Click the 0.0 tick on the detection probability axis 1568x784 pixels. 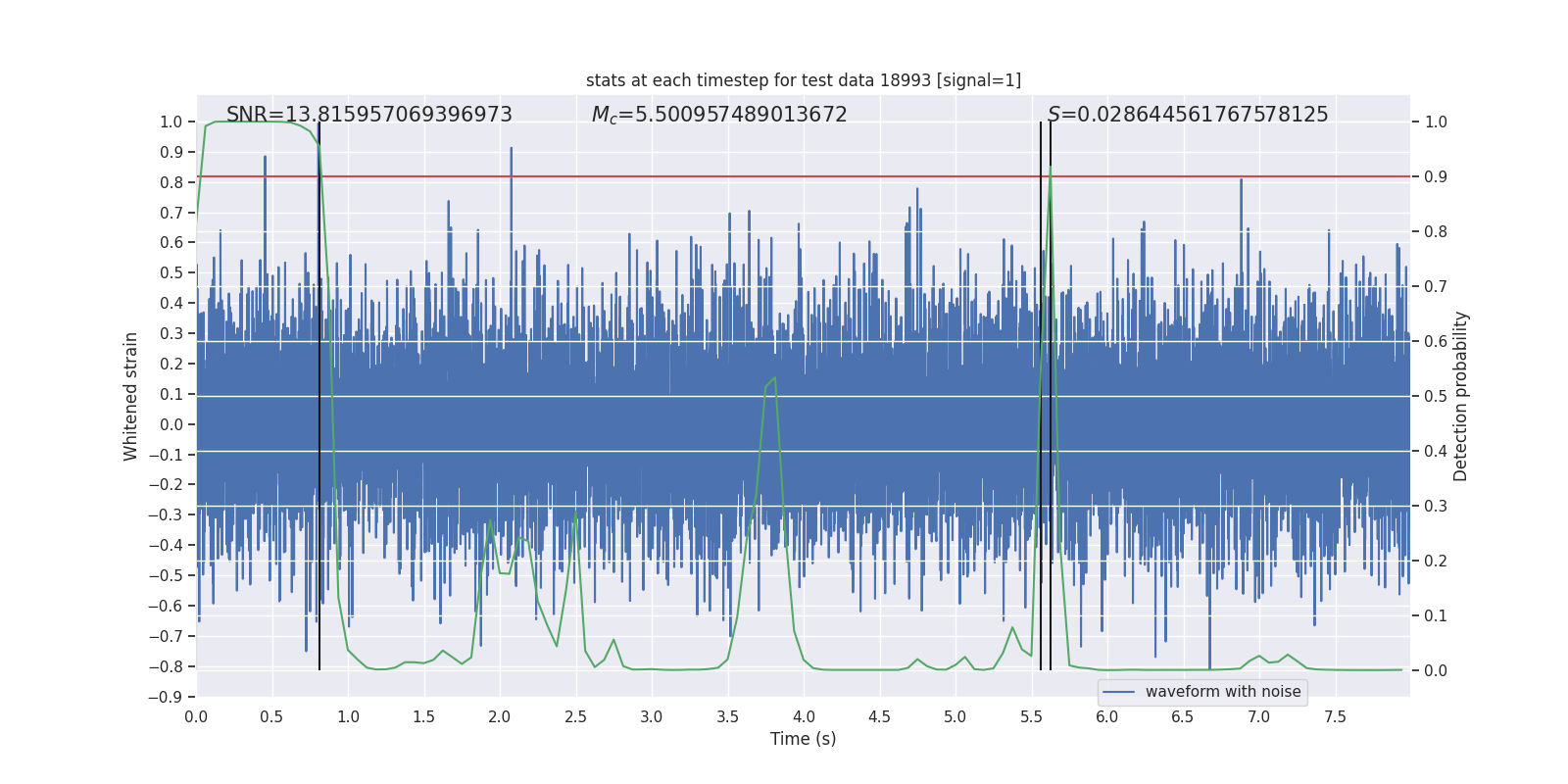[1436, 671]
